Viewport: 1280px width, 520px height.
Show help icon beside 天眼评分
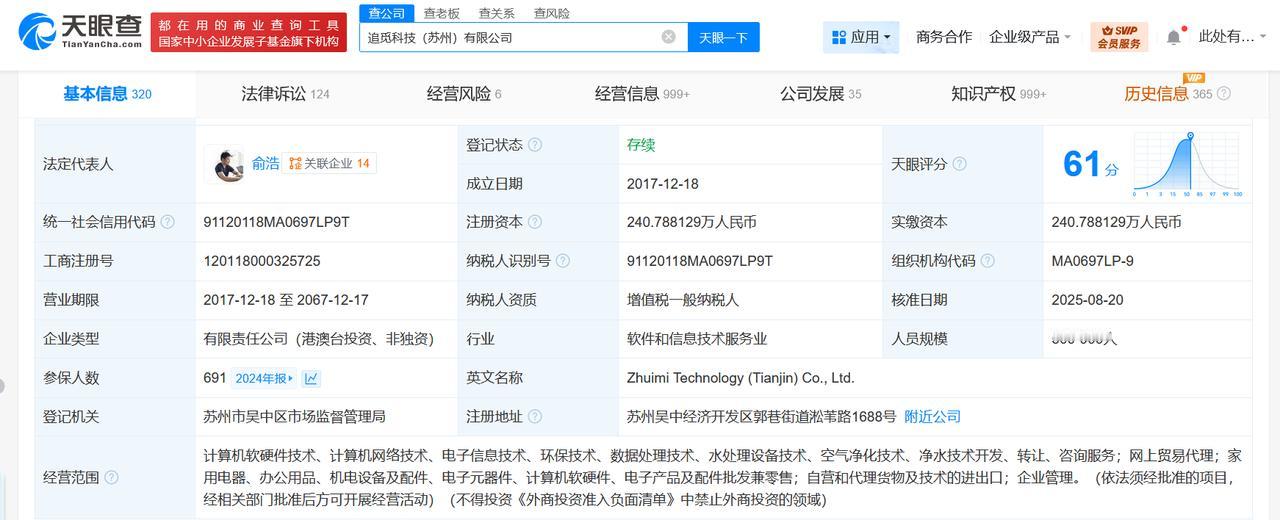click(960, 164)
